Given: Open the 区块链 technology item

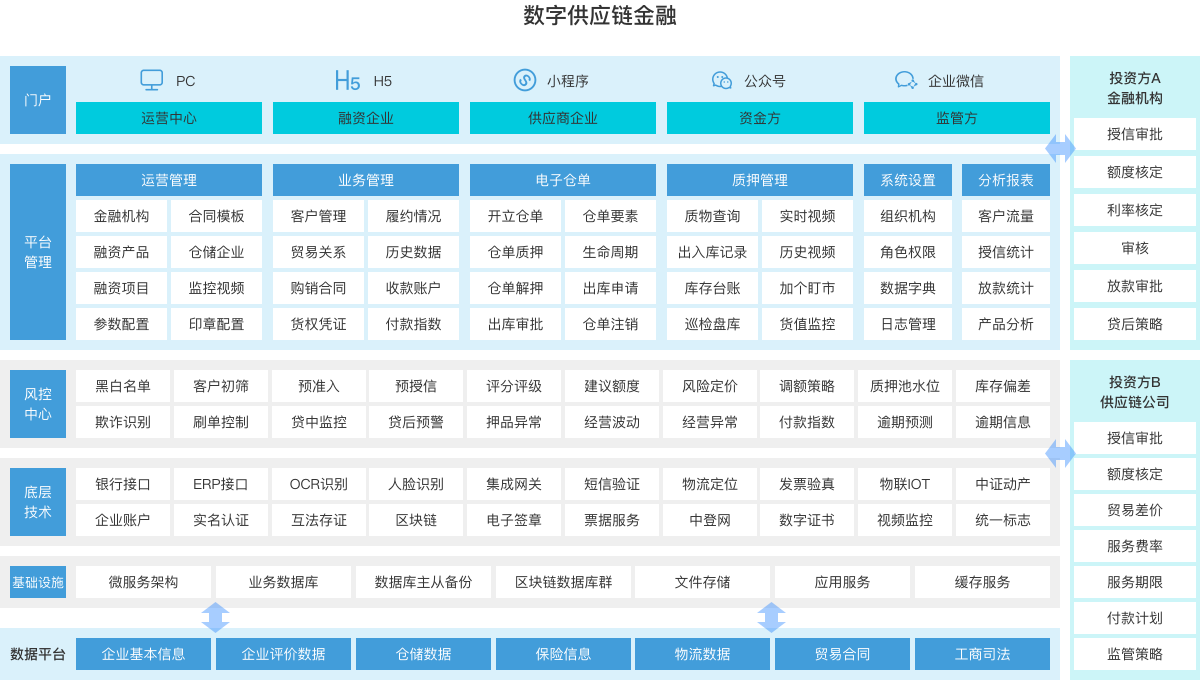Looking at the screenshot, I should [x=416, y=520].
